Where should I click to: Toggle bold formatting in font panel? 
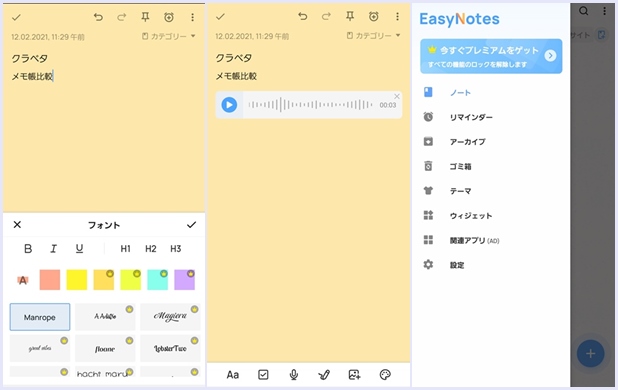tap(28, 249)
